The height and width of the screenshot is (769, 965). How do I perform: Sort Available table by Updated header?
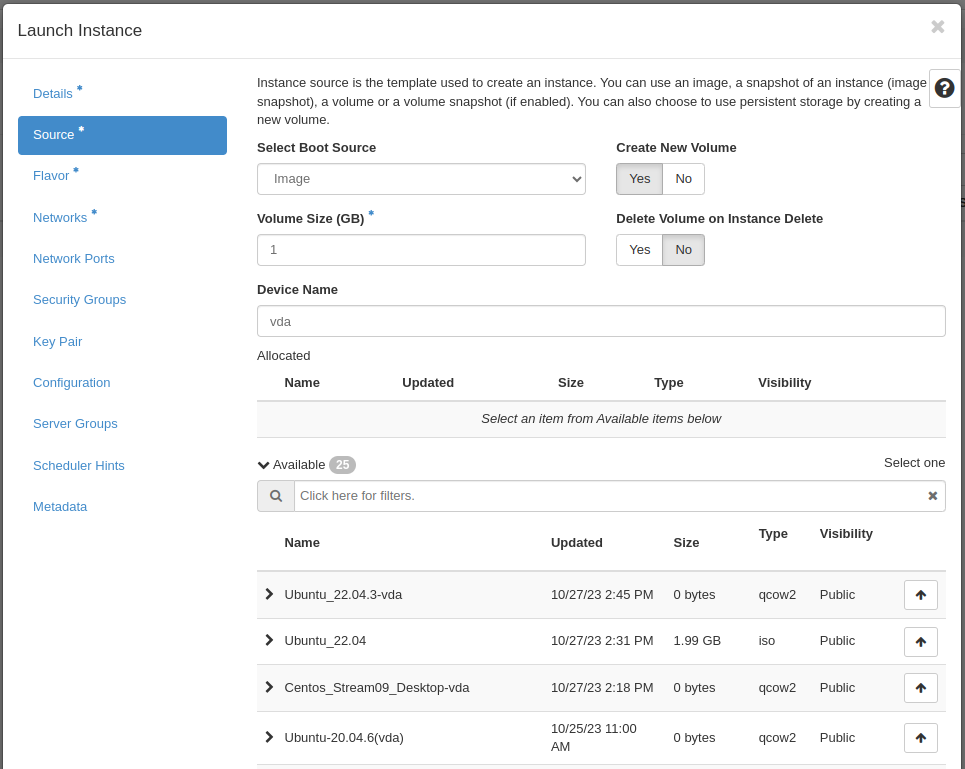click(577, 543)
